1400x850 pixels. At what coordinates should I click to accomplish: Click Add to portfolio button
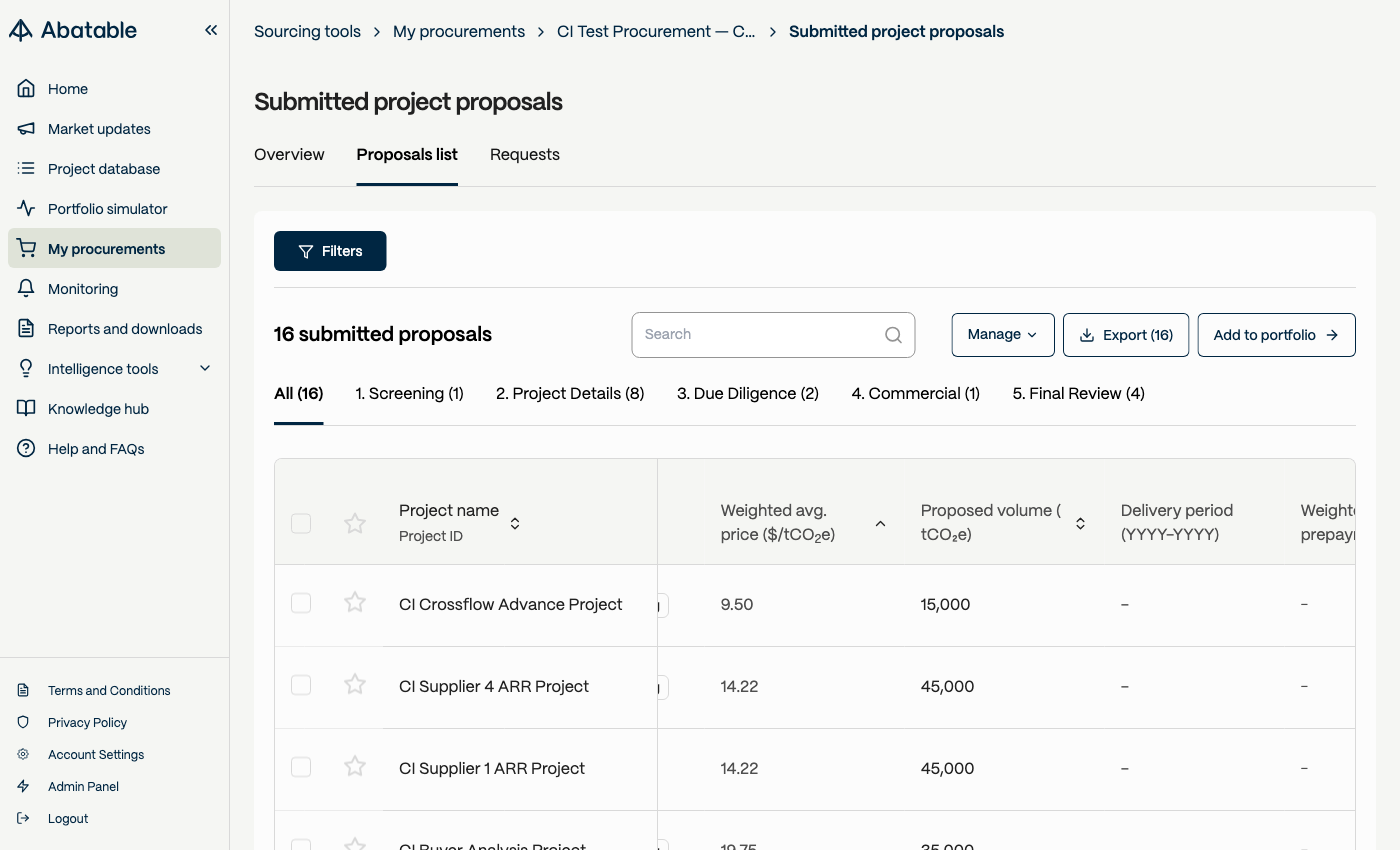(1276, 335)
